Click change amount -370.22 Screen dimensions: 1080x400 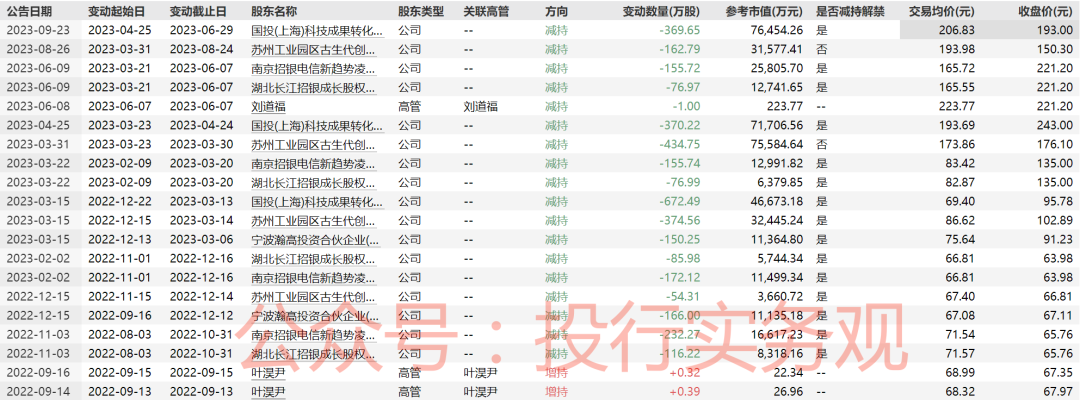coord(679,125)
